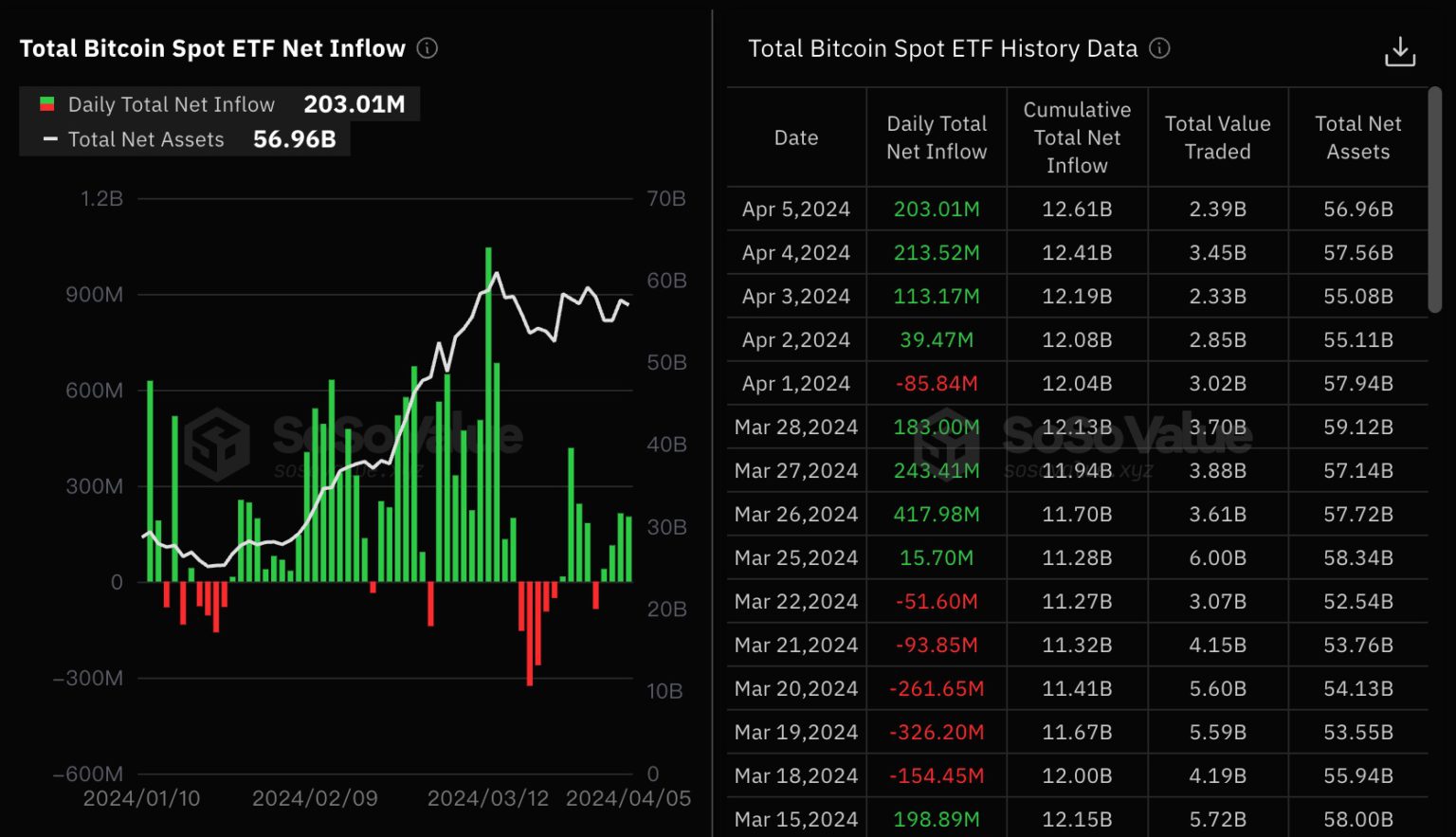Click the SoSoValue watermark logo over the table

click(x=947, y=443)
